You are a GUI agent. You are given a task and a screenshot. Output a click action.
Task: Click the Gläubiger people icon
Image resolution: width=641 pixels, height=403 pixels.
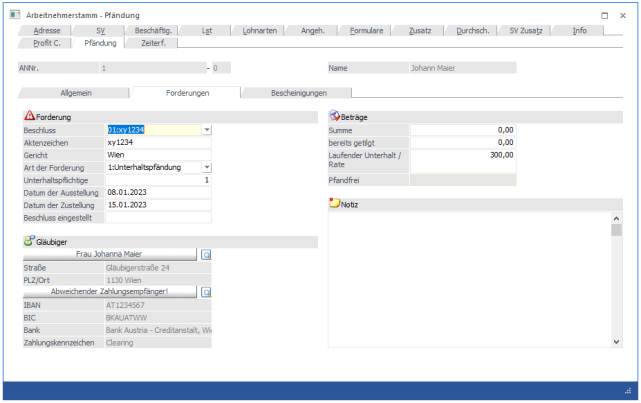pos(28,241)
